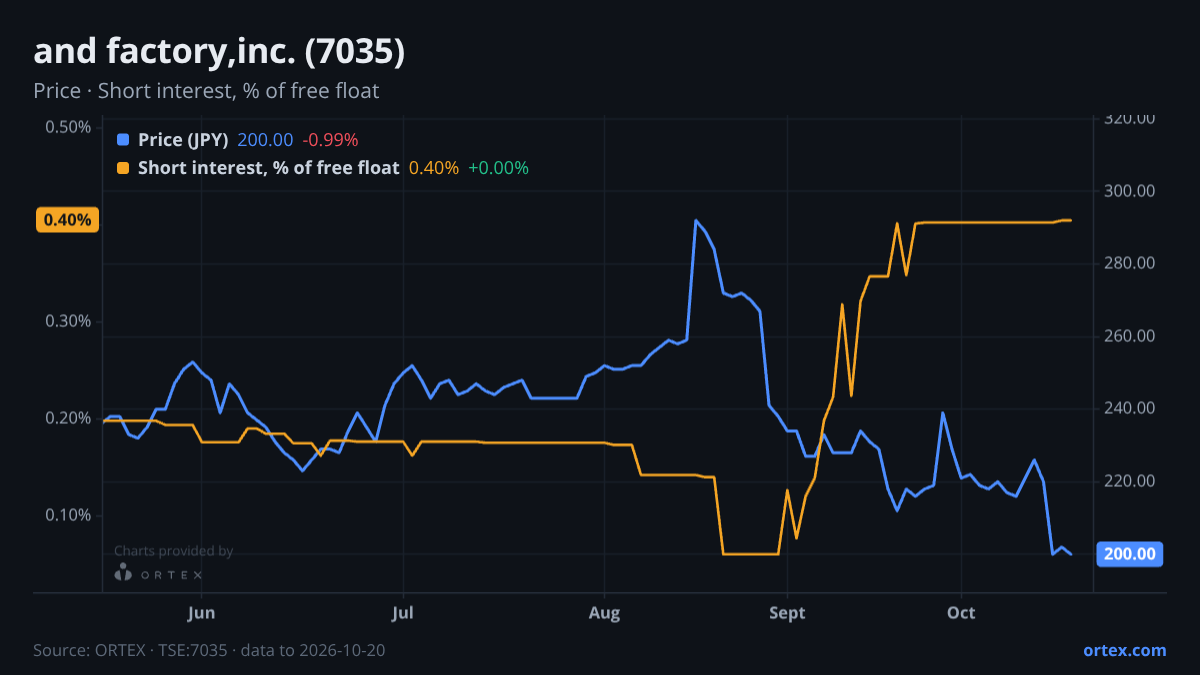Click the orange 0.40% legend value
The image size is (1200, 675).
(x=434, y=168)
